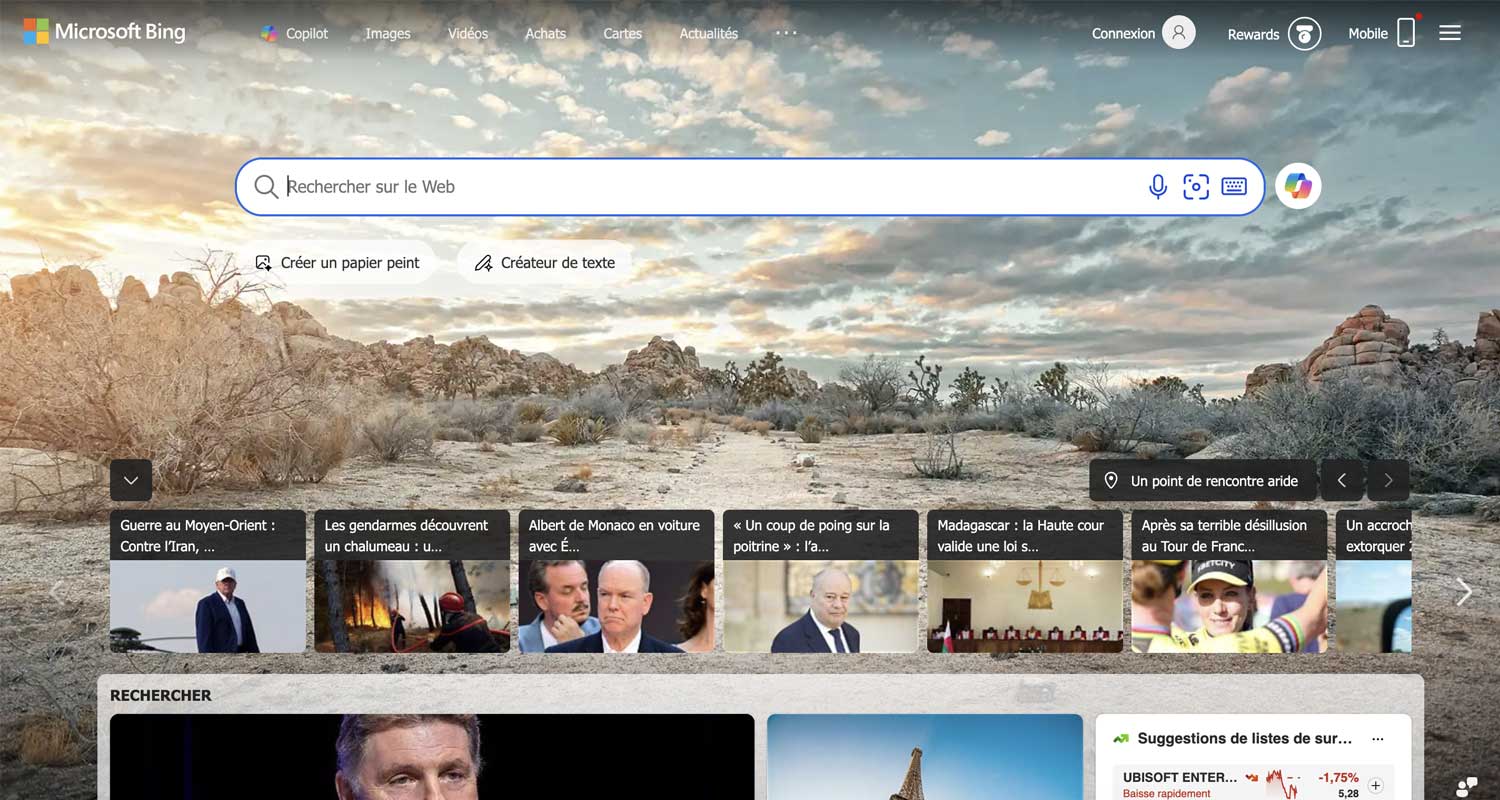Click the Rewards medal icon
This screenshot has height=800, width=1500.
coord(1304,33)
